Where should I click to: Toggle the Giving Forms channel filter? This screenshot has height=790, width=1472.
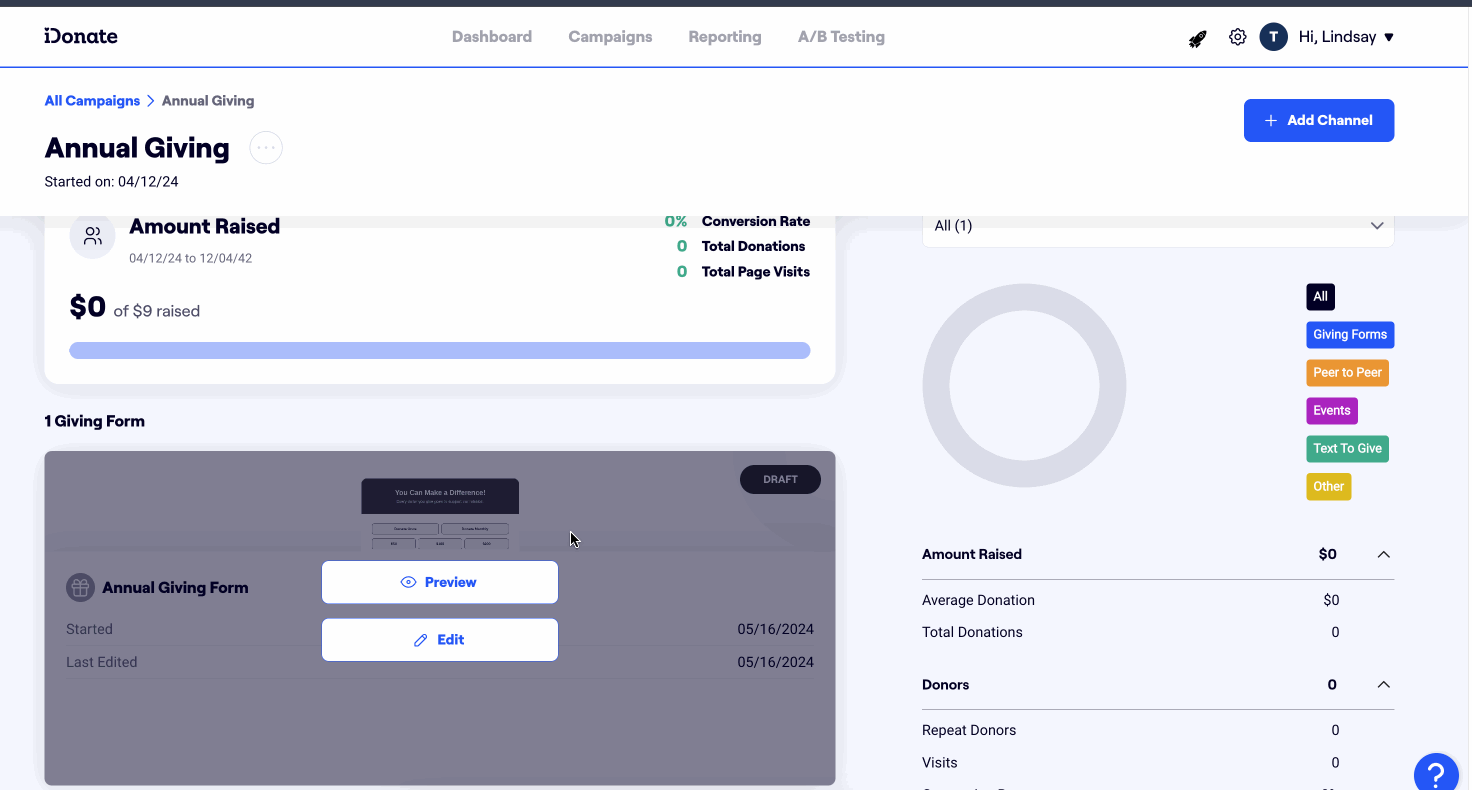tap(1349, 334)
